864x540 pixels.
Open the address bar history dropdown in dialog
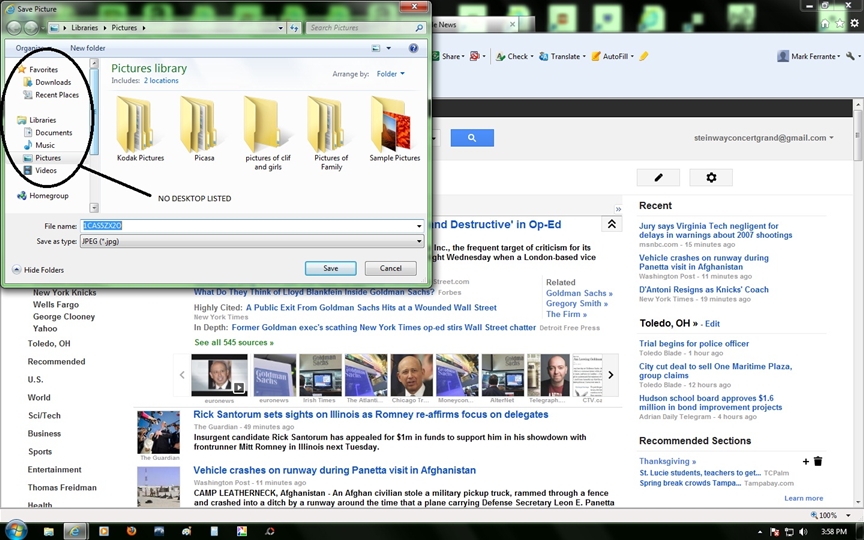280,28
